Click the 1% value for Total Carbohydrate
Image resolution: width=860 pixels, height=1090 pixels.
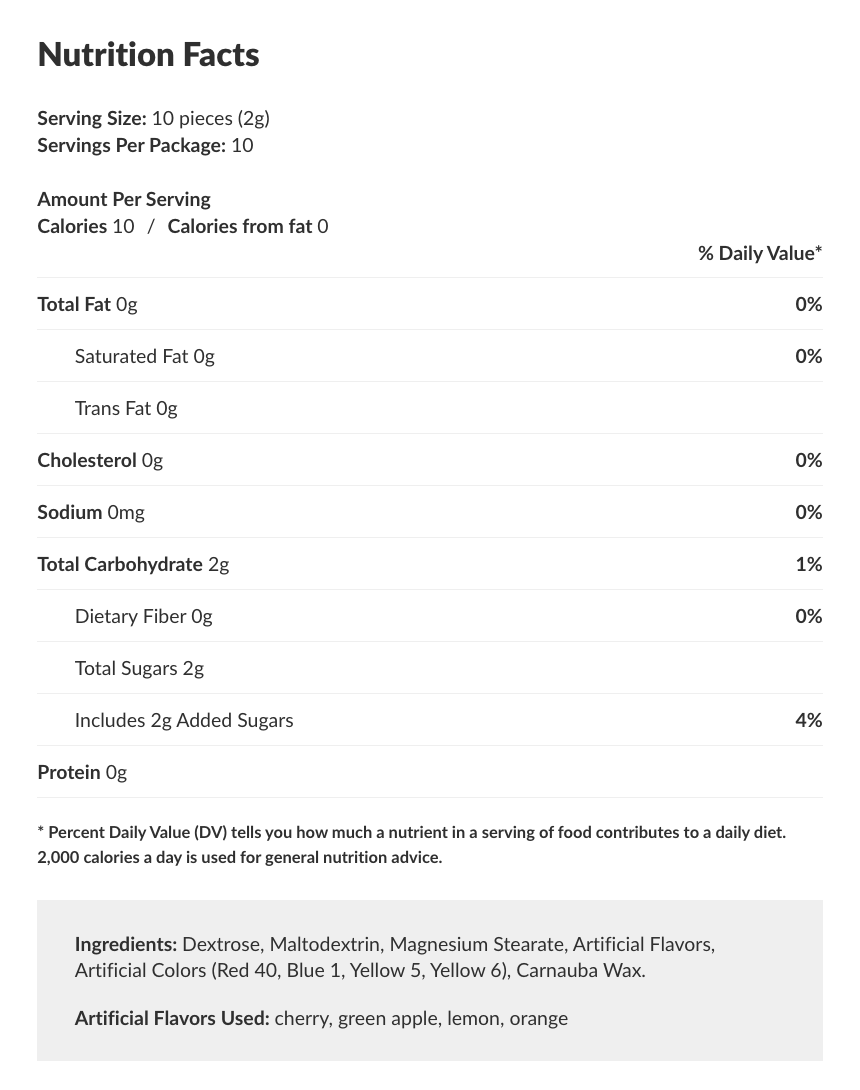808,564
